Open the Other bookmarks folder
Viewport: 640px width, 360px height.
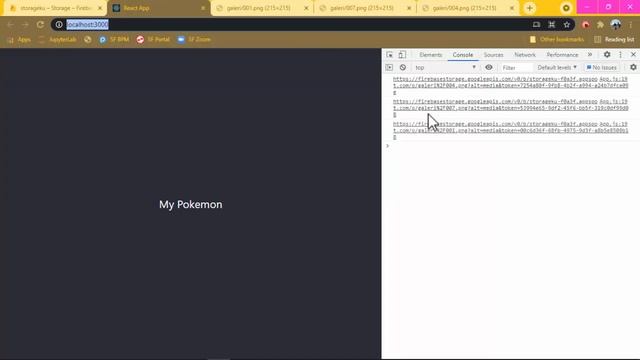coord(557,40)
